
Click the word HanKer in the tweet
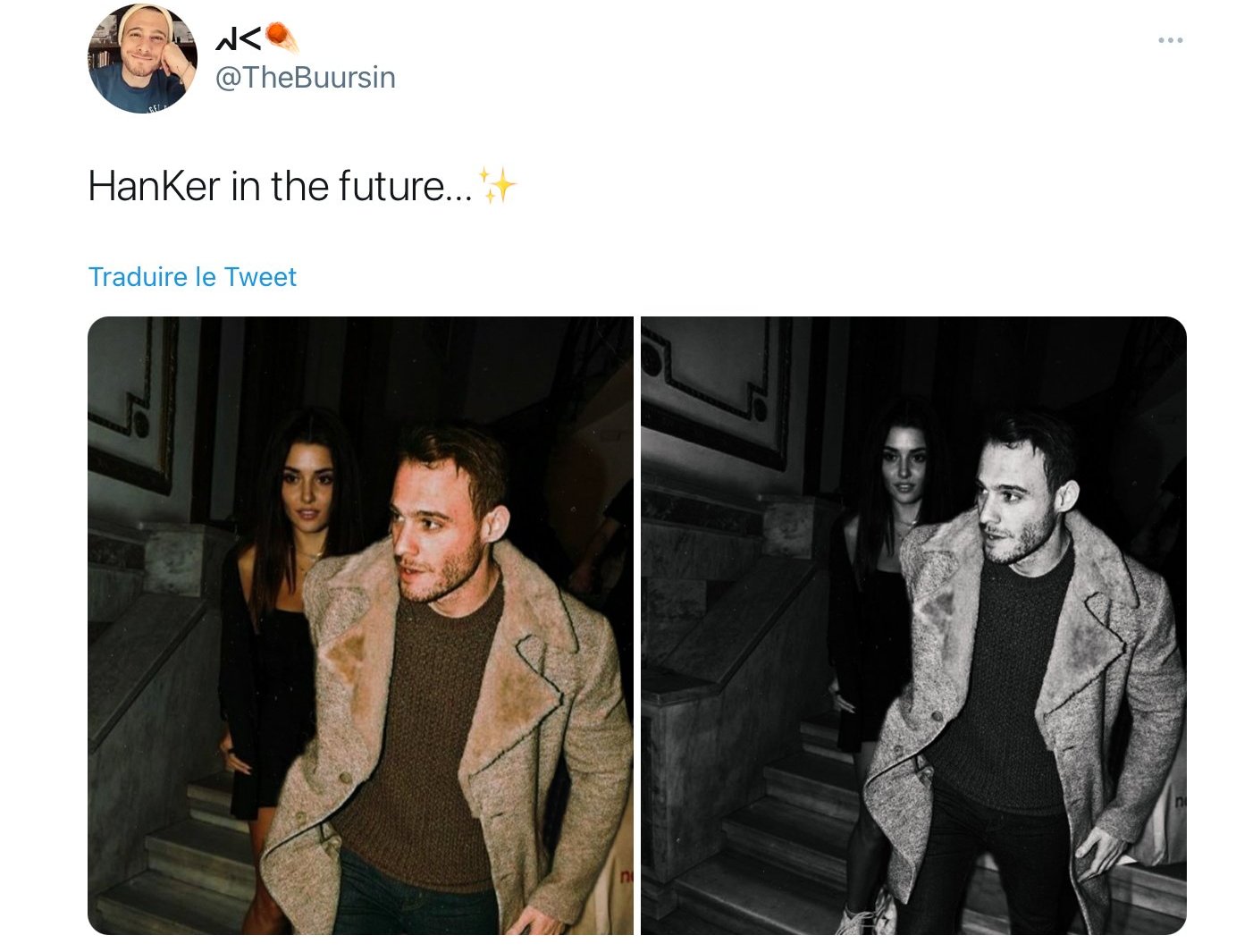[x=154, y=186]
